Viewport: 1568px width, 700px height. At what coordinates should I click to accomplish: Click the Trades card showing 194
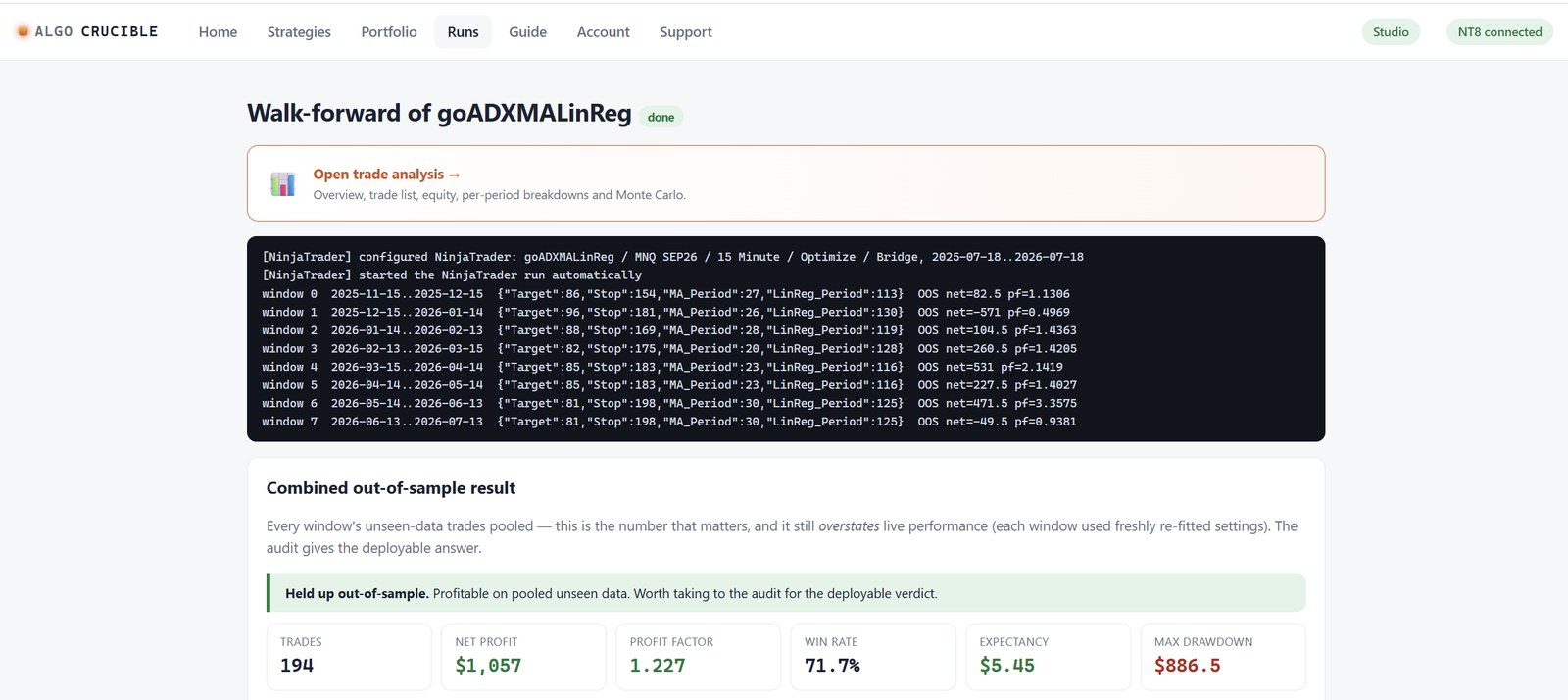click(x=349, y=657)
